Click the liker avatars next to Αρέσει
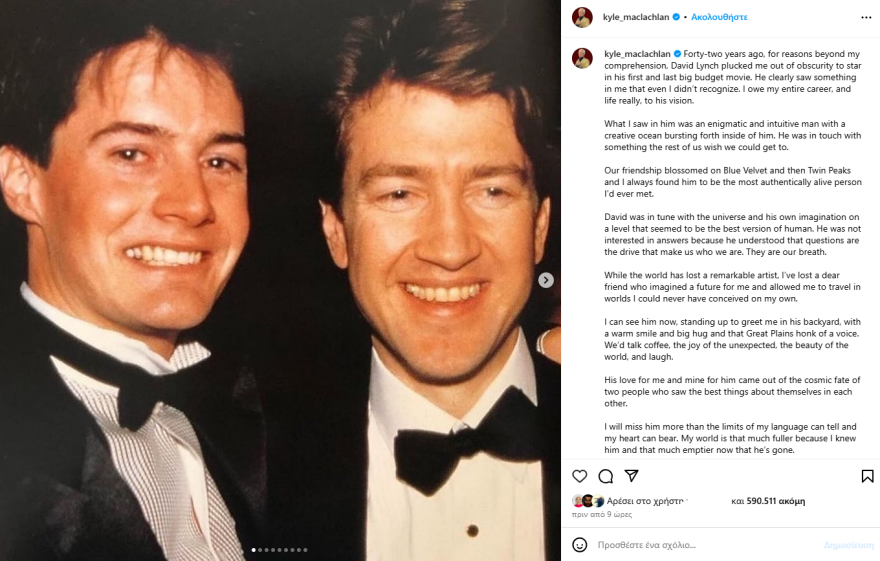This screenshot has width=880, height=561. 588,501
